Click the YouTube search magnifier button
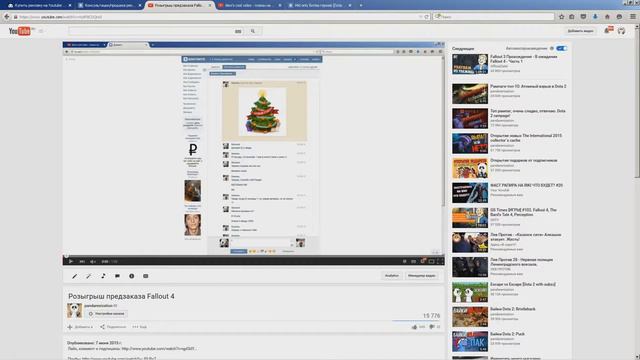640x360 pixels. coord(253,31)
